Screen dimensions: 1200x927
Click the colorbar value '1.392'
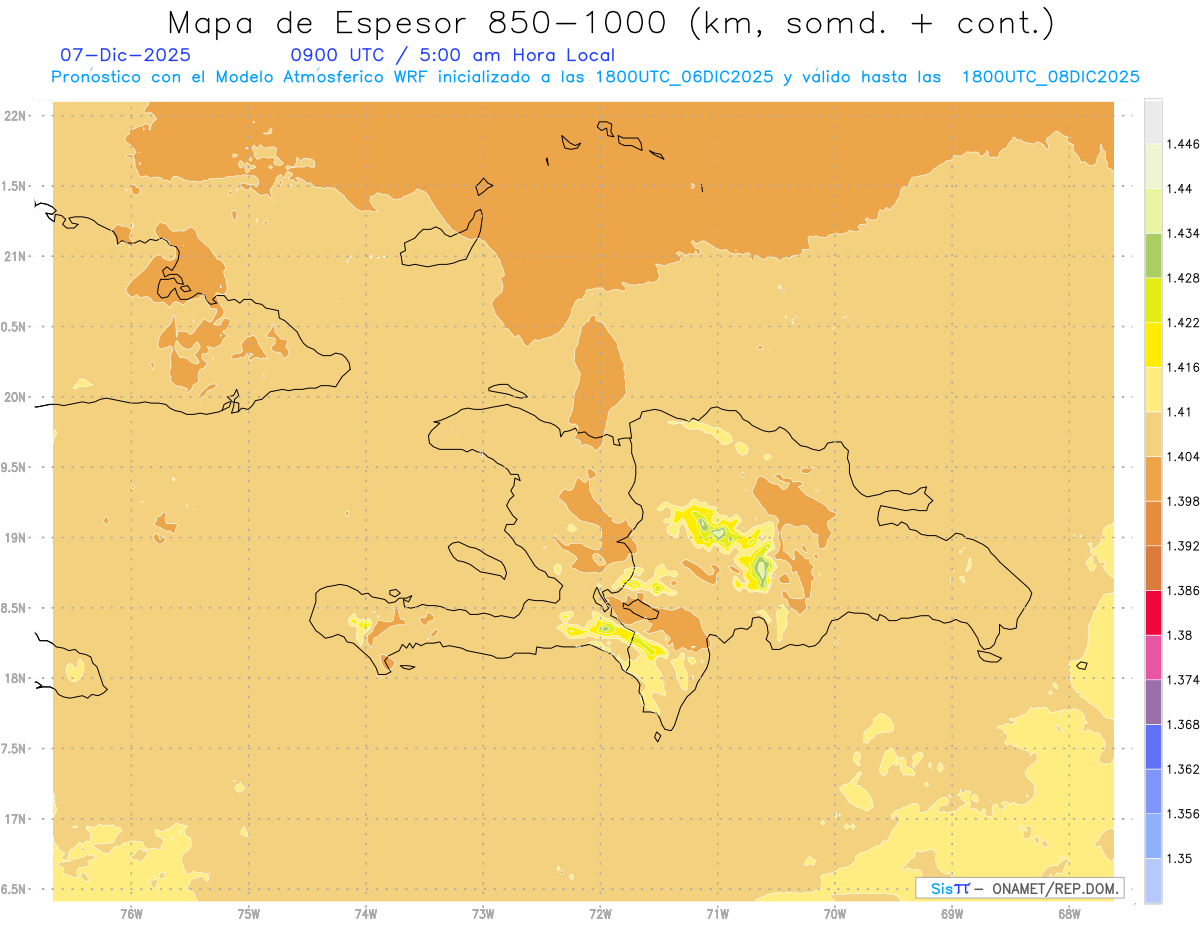click(1183, 546)
